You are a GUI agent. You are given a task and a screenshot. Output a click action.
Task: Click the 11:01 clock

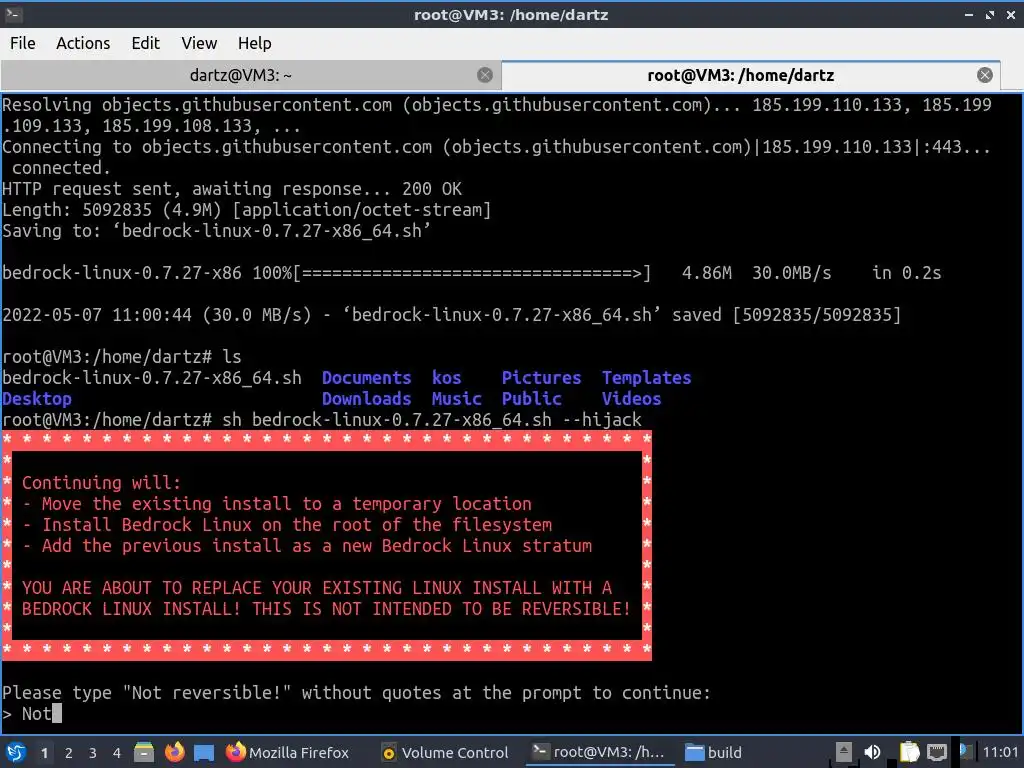point(1000,752)
